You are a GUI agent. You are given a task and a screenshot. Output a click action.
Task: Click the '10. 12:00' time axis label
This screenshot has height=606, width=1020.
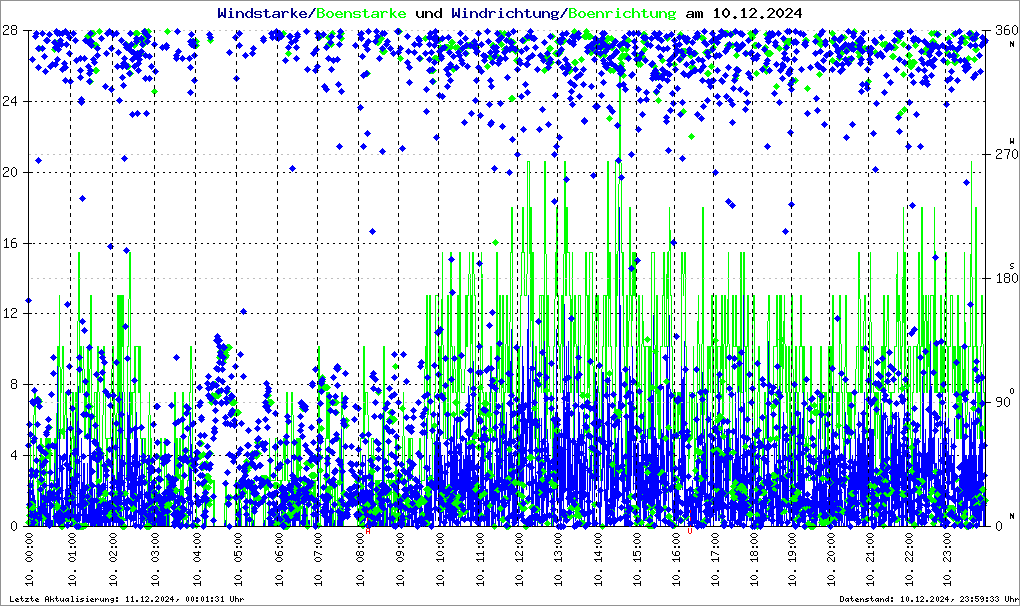click(518, 559)
